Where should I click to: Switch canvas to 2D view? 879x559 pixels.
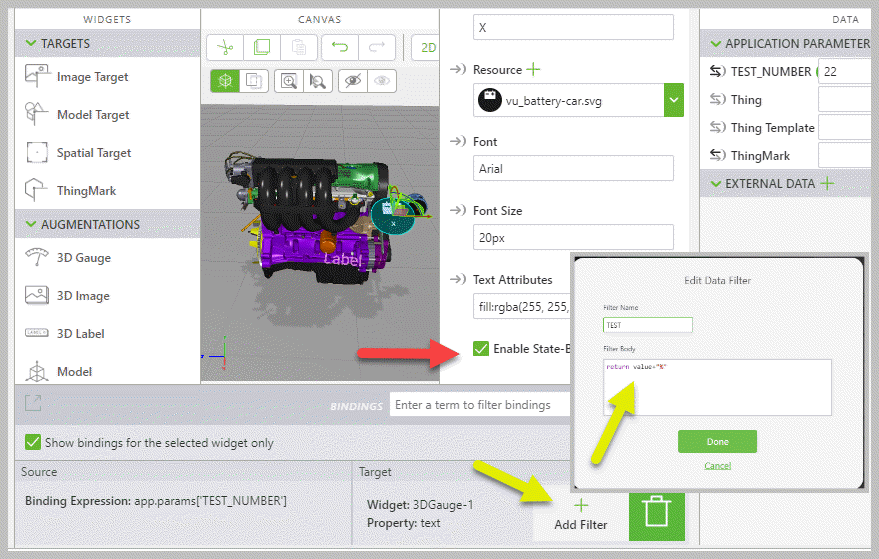[427, 47]
